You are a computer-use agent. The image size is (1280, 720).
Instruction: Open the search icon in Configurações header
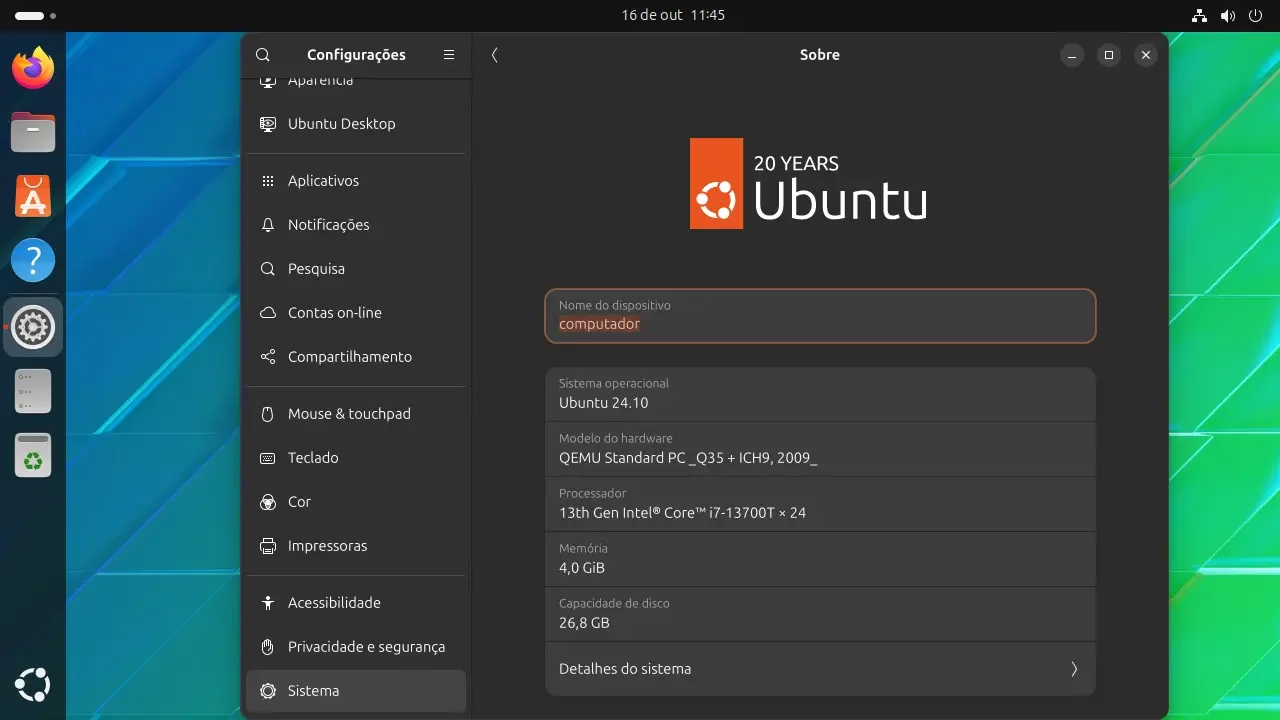(x=262, y=55)
